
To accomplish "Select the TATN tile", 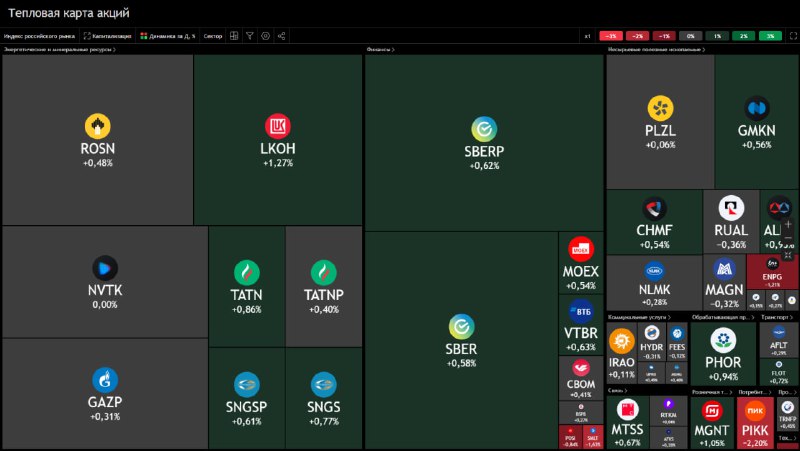I will coord(247,287).
